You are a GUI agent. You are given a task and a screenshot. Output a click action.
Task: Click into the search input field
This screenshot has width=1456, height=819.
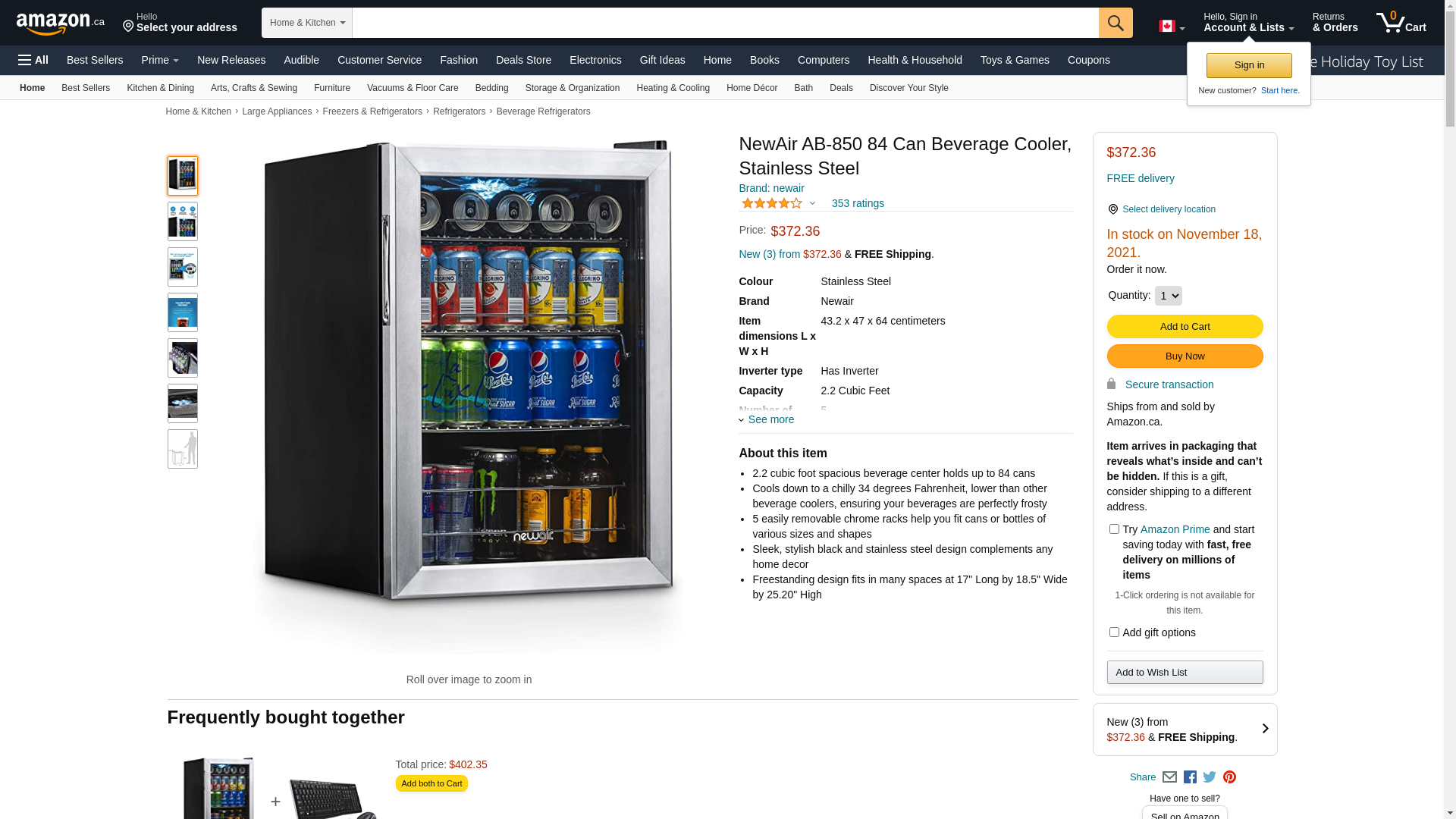726,23
